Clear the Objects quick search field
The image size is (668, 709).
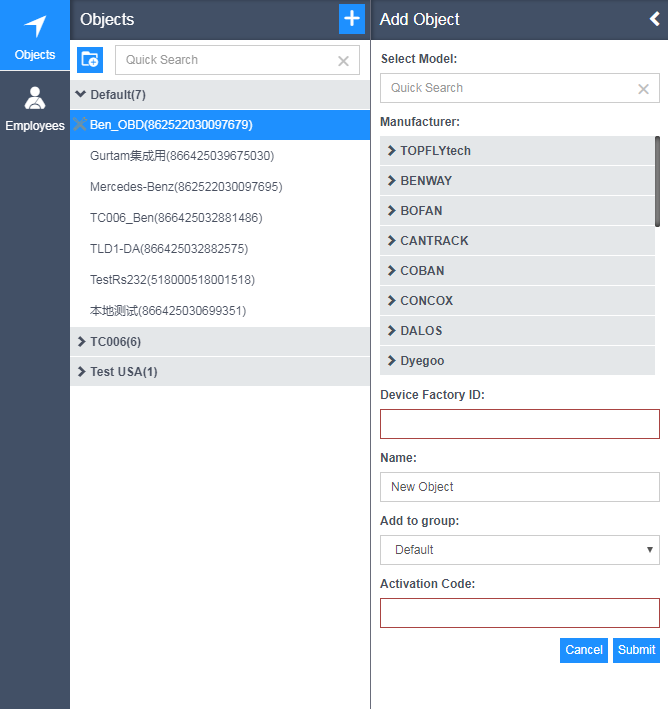[x=343, y=61]
